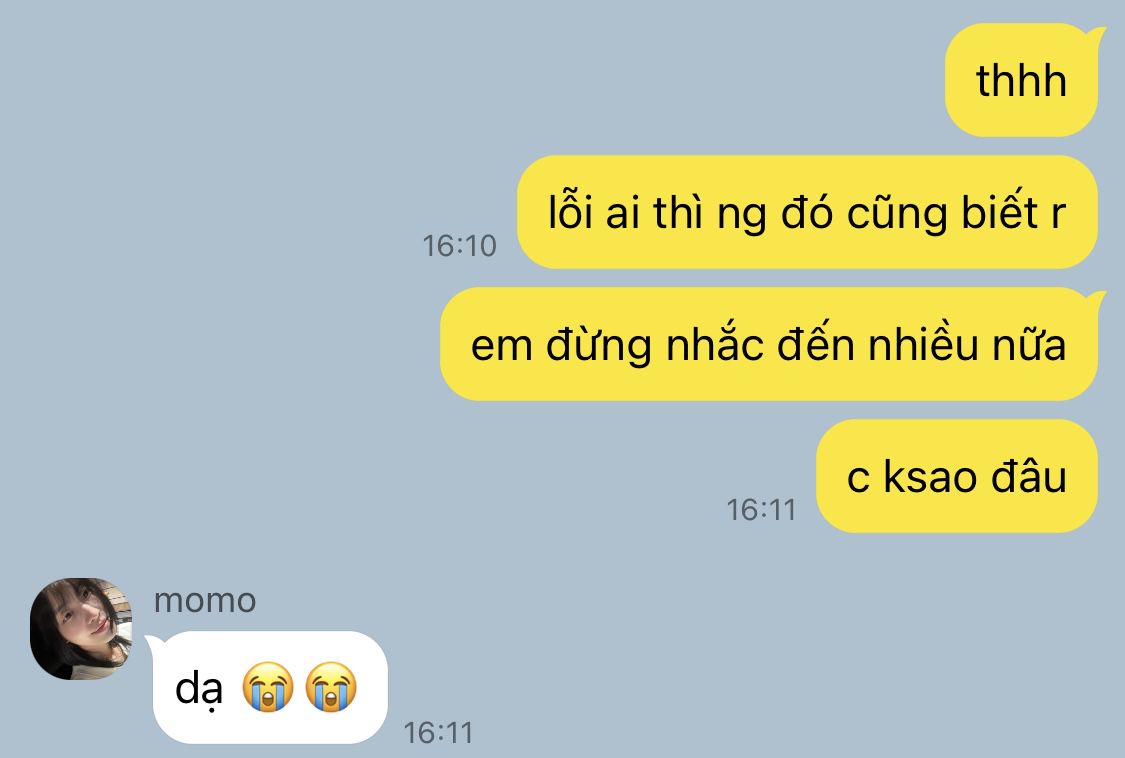Click the word "em" starting the third message

[x=501, y=346]
